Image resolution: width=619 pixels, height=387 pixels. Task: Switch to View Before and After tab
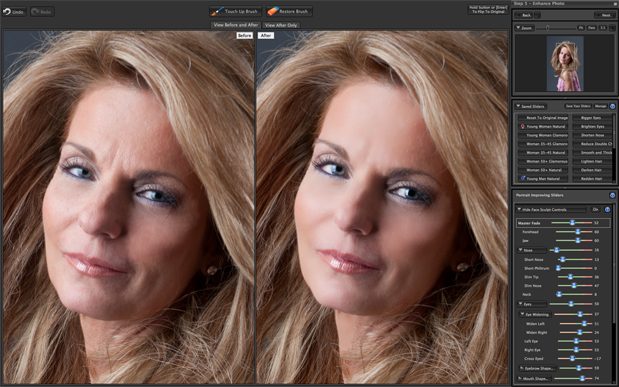point(236,25)
